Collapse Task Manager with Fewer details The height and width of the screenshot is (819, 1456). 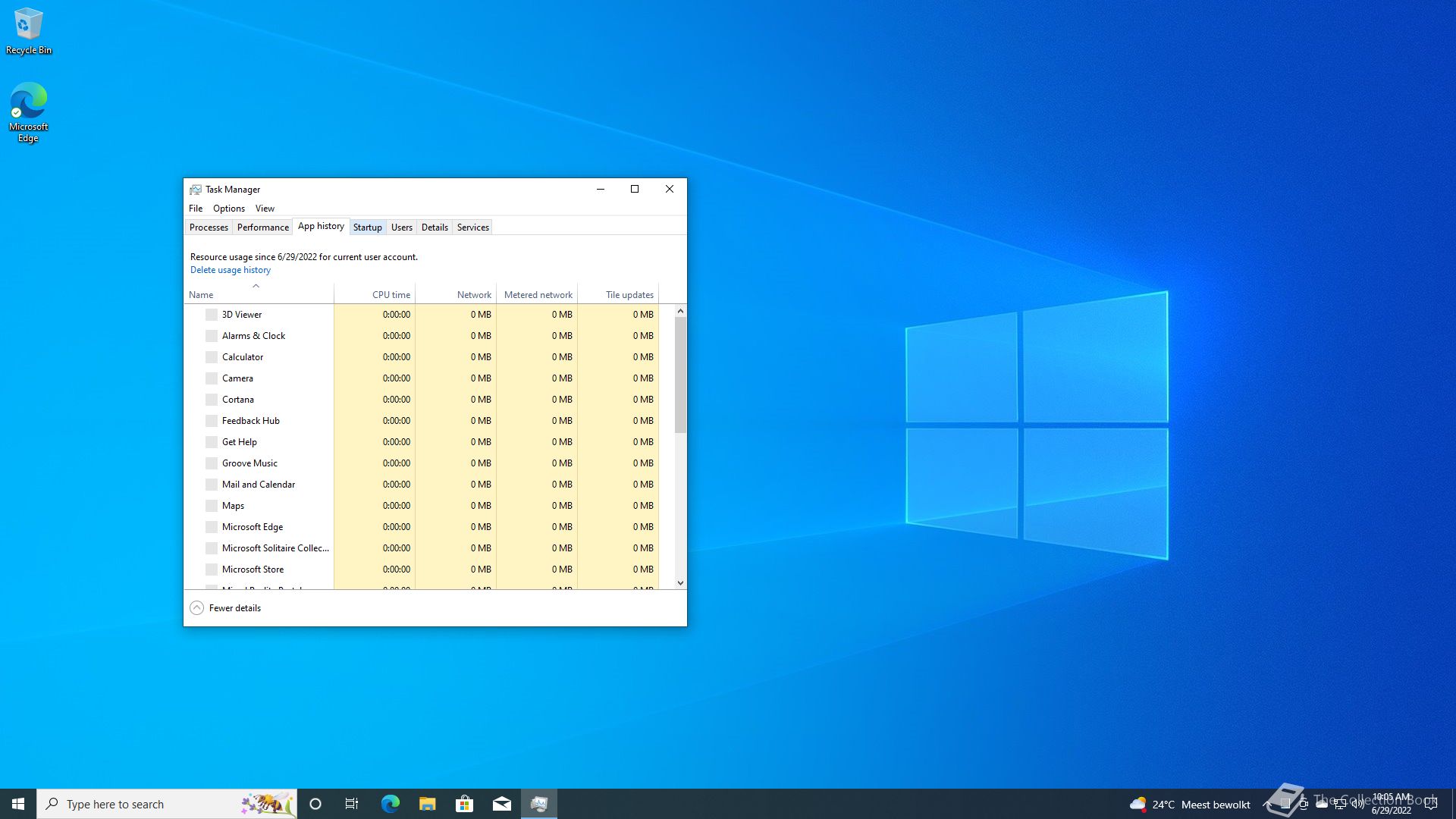click(225, 608)
